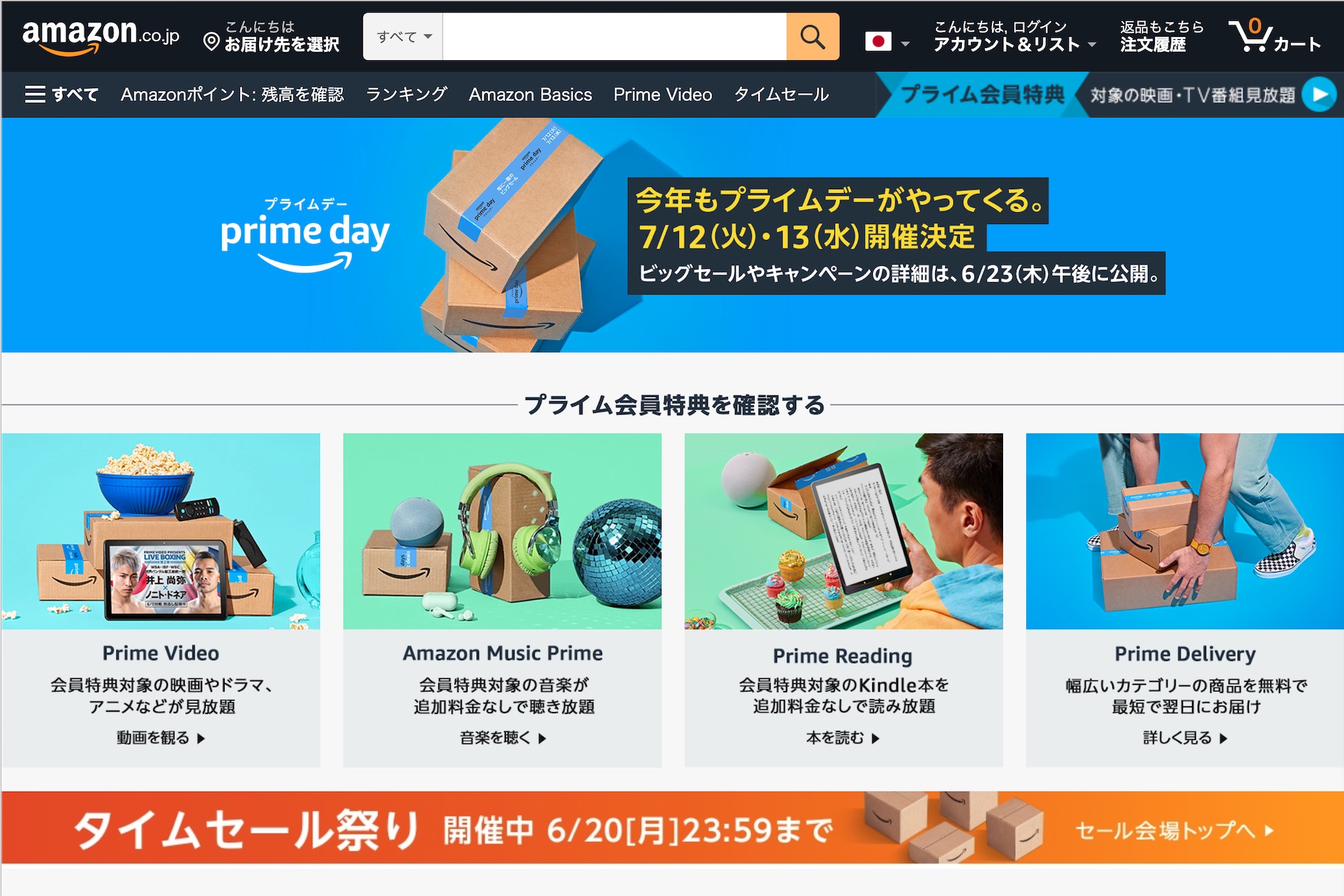Click the prime day logo in the banner

pyautogui.click(x=305, y=234)
